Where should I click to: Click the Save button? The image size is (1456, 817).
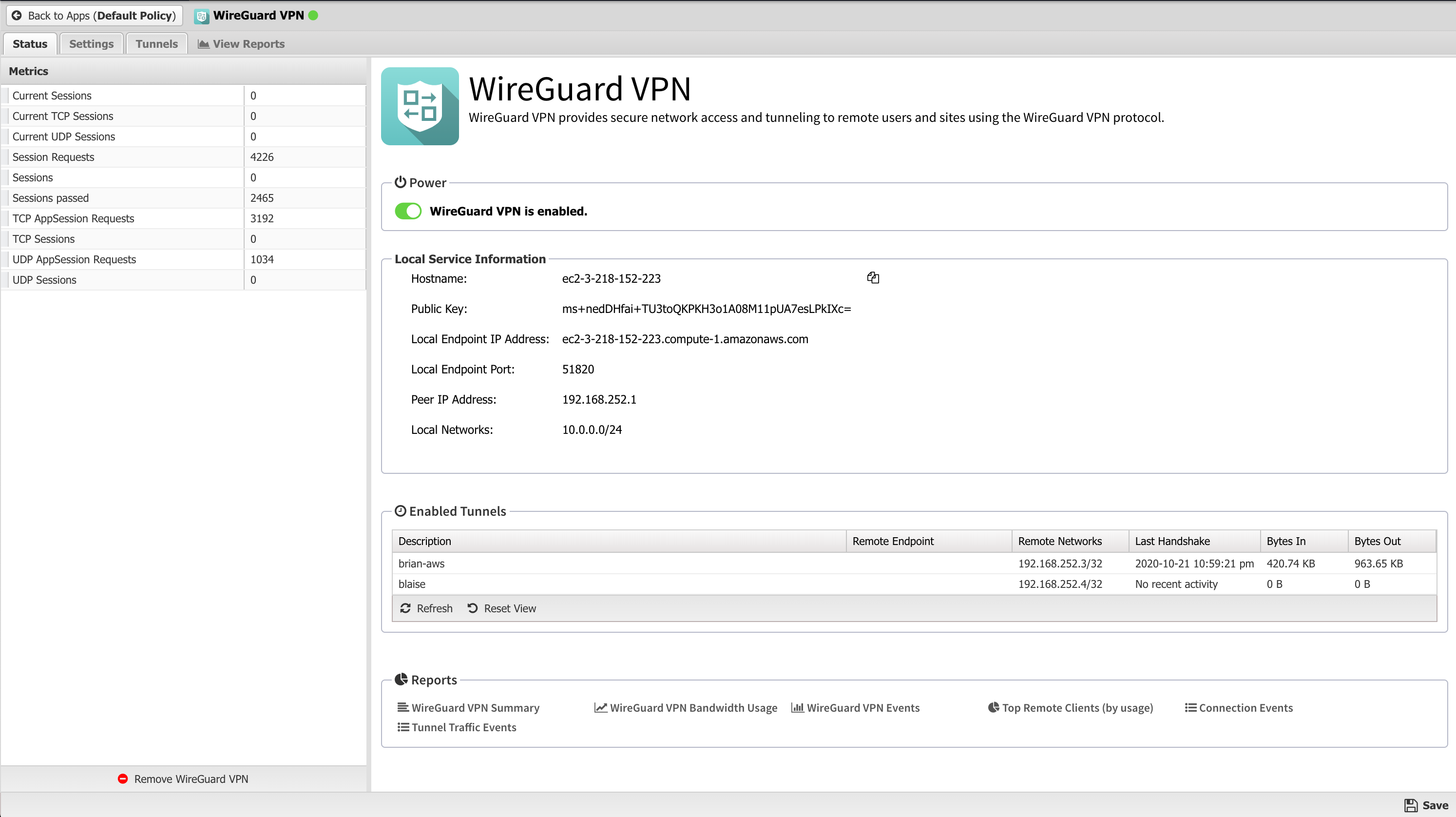point(1426,805)
